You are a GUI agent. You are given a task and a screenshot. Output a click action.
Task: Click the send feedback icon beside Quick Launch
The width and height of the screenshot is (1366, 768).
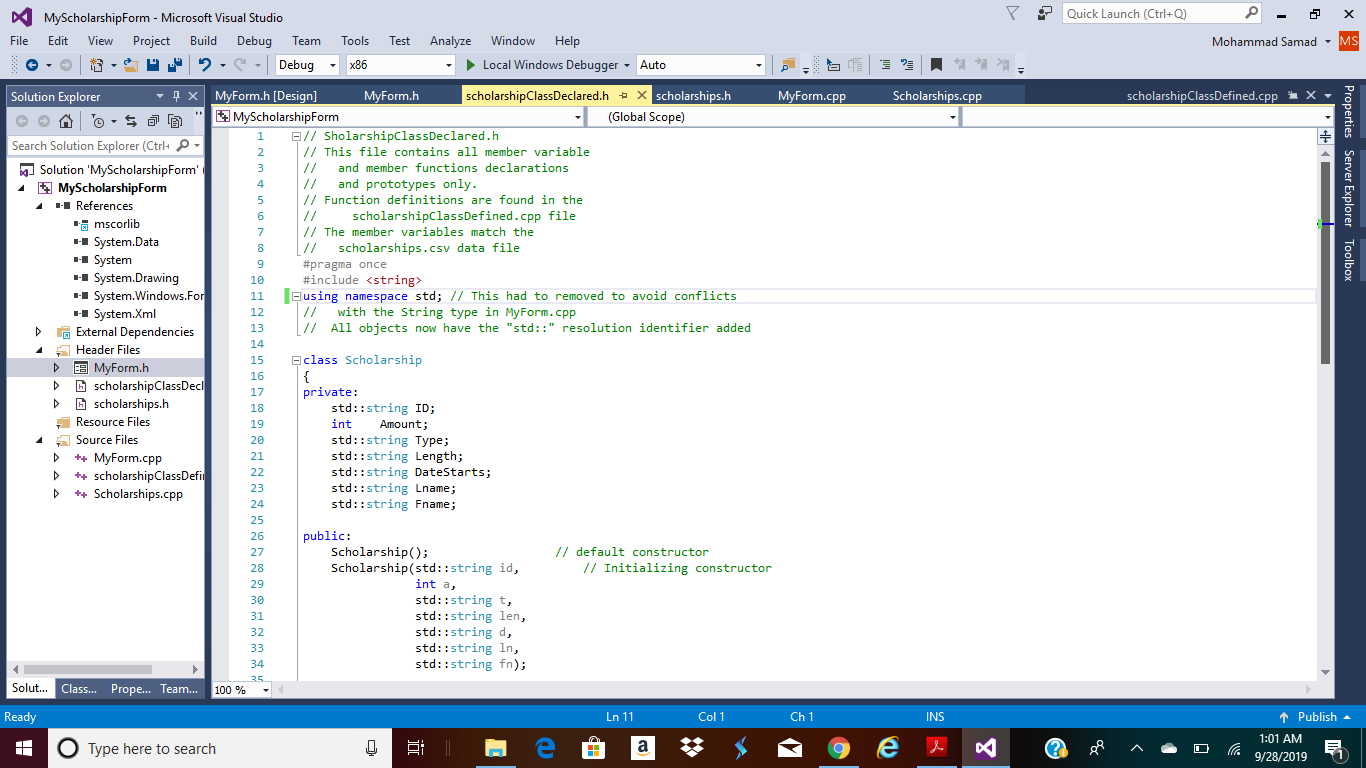point(1044,14)
